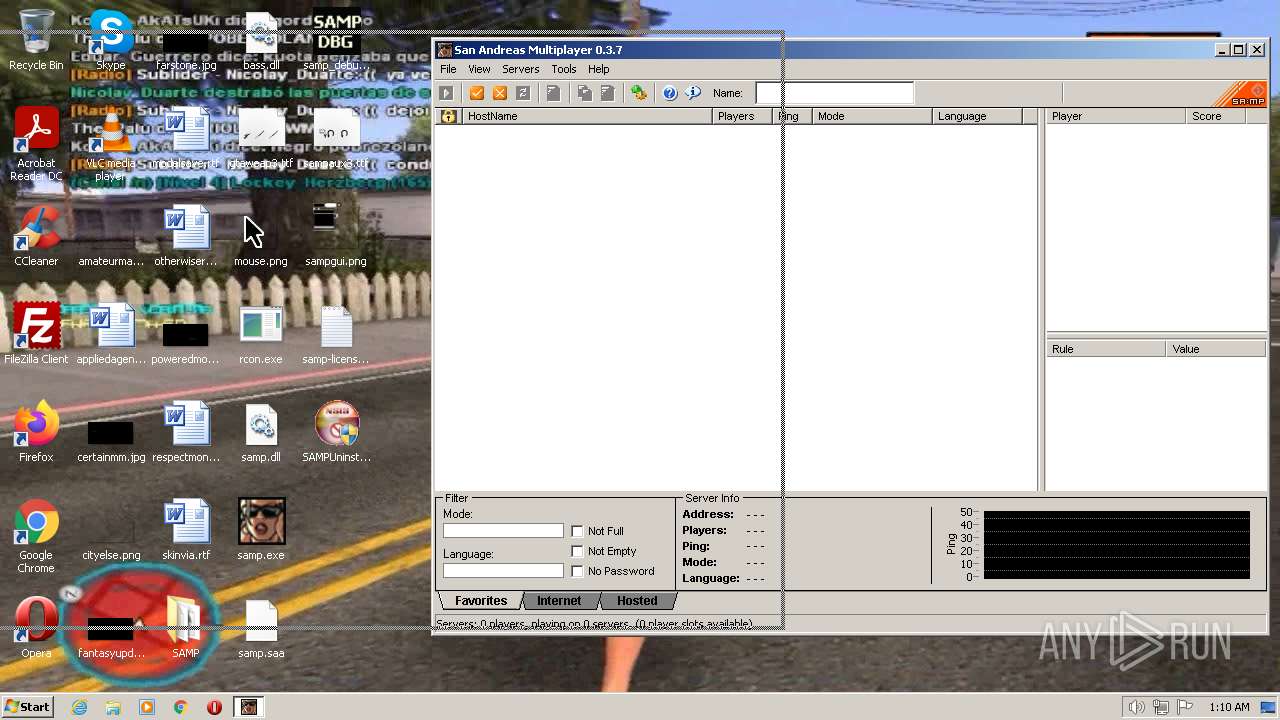Select the FileZilla Client desktop icon

point(36,335)
